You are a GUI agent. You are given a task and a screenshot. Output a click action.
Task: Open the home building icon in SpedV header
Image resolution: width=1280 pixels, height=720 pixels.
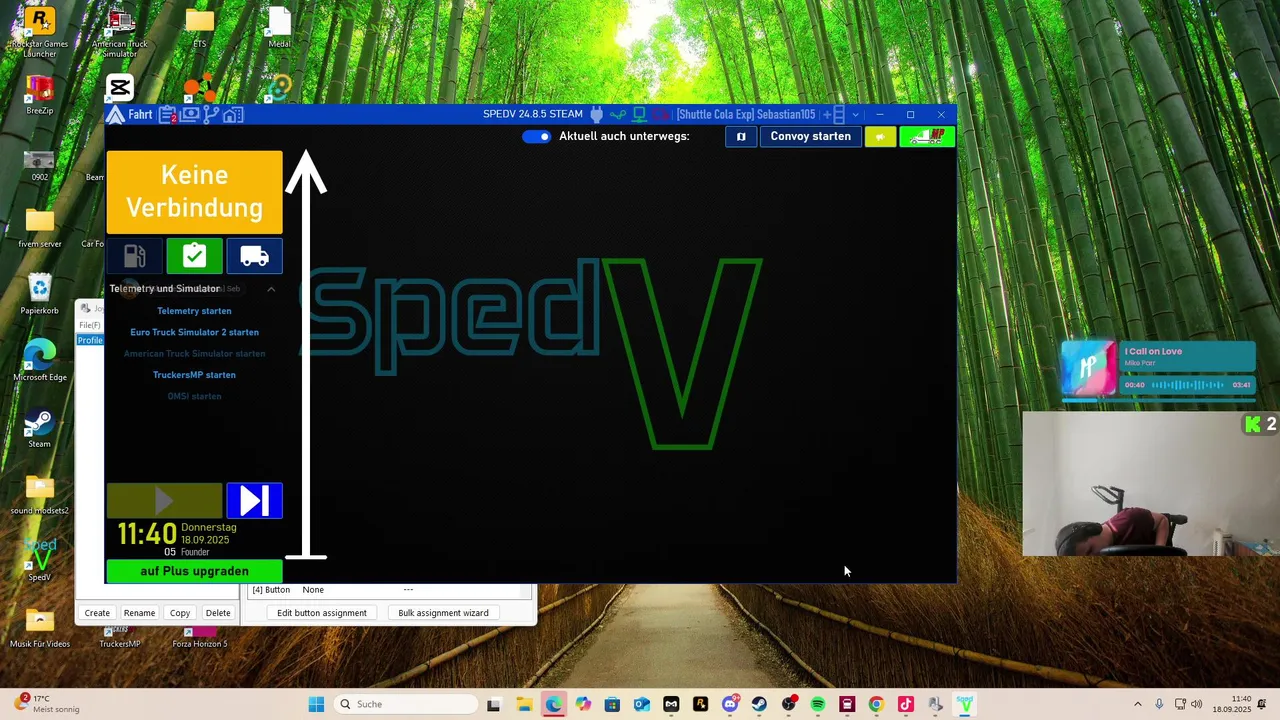[x=233, y=115]
